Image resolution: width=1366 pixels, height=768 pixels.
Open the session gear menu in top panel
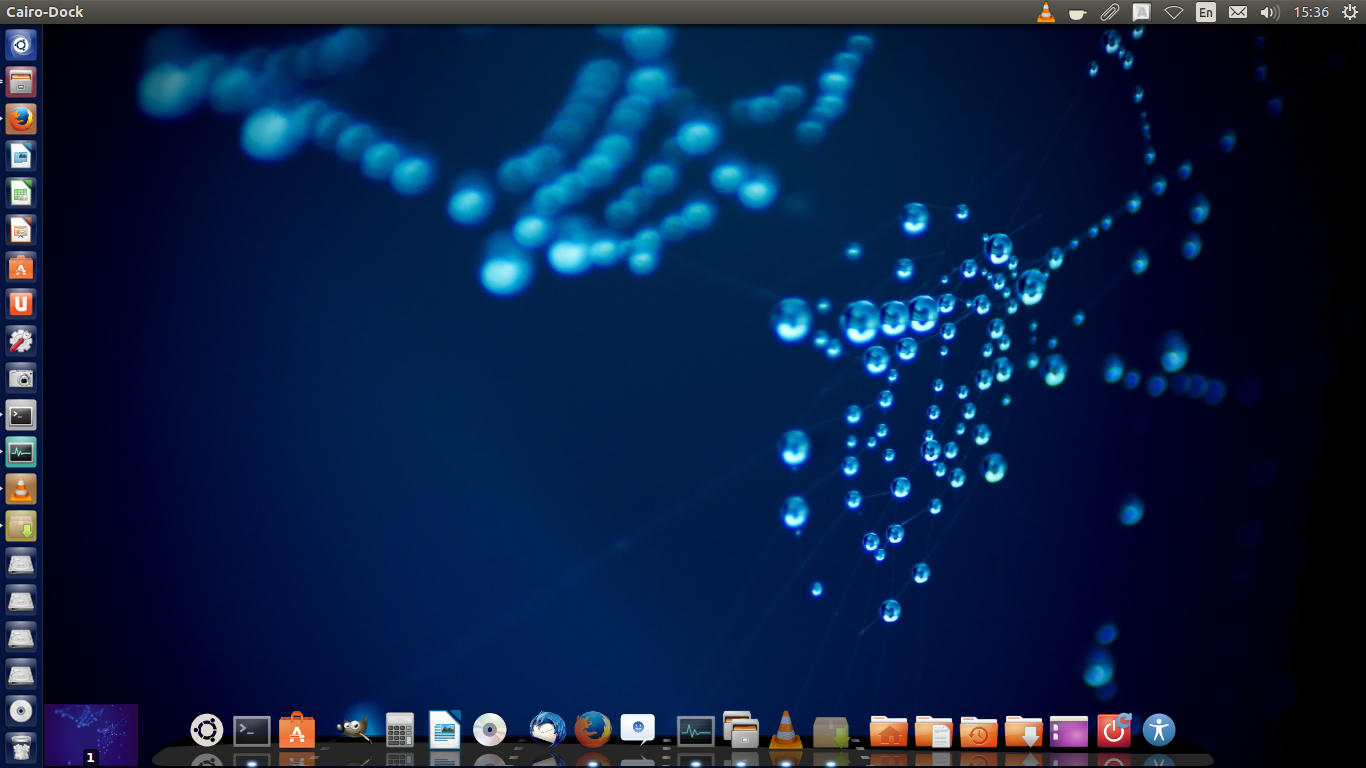[1350, 12]
